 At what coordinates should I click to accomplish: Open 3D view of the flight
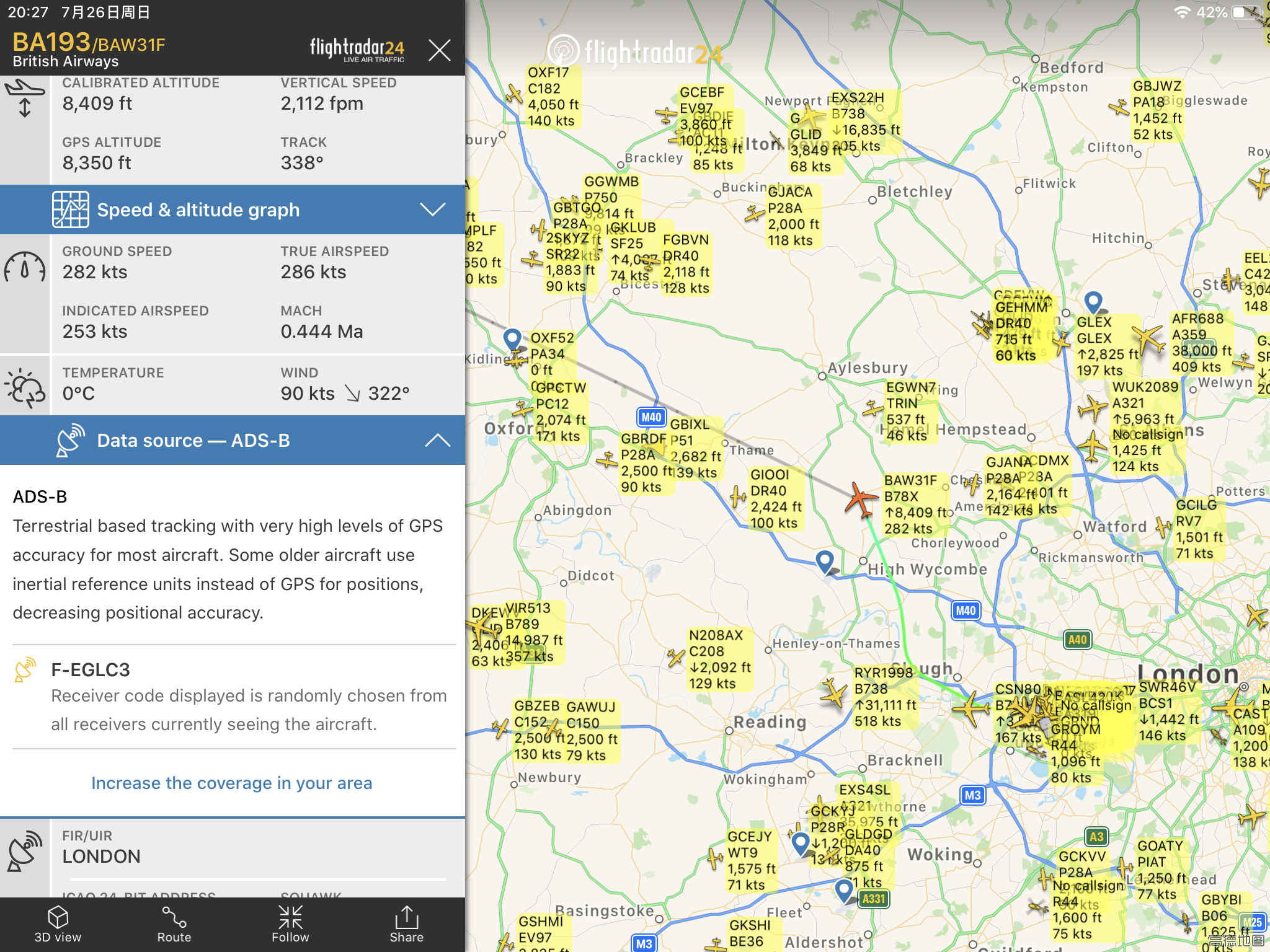pyautogui.click(x=58, y=924)
